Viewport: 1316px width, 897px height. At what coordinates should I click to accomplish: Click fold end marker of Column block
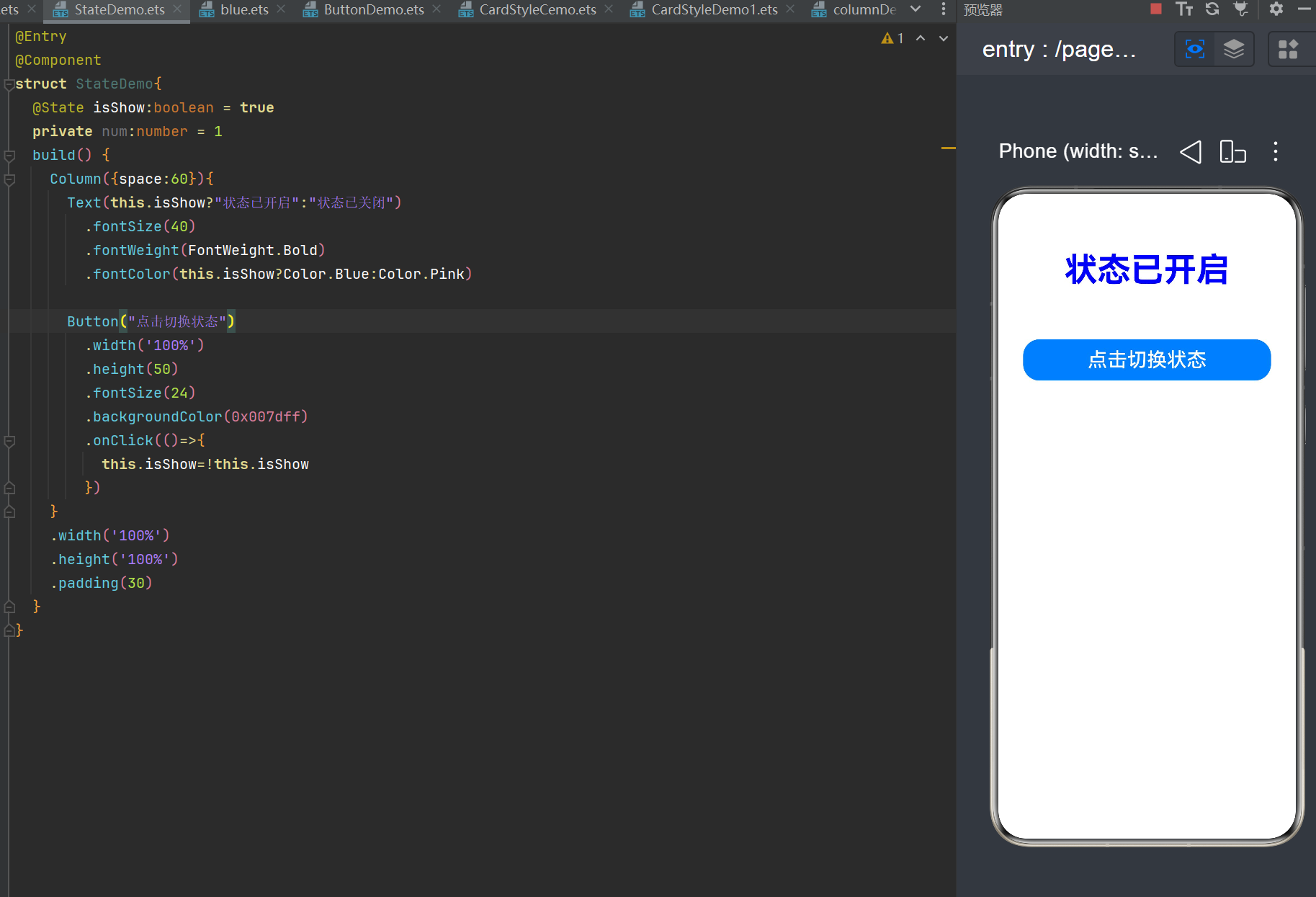[x=9, y=512]
